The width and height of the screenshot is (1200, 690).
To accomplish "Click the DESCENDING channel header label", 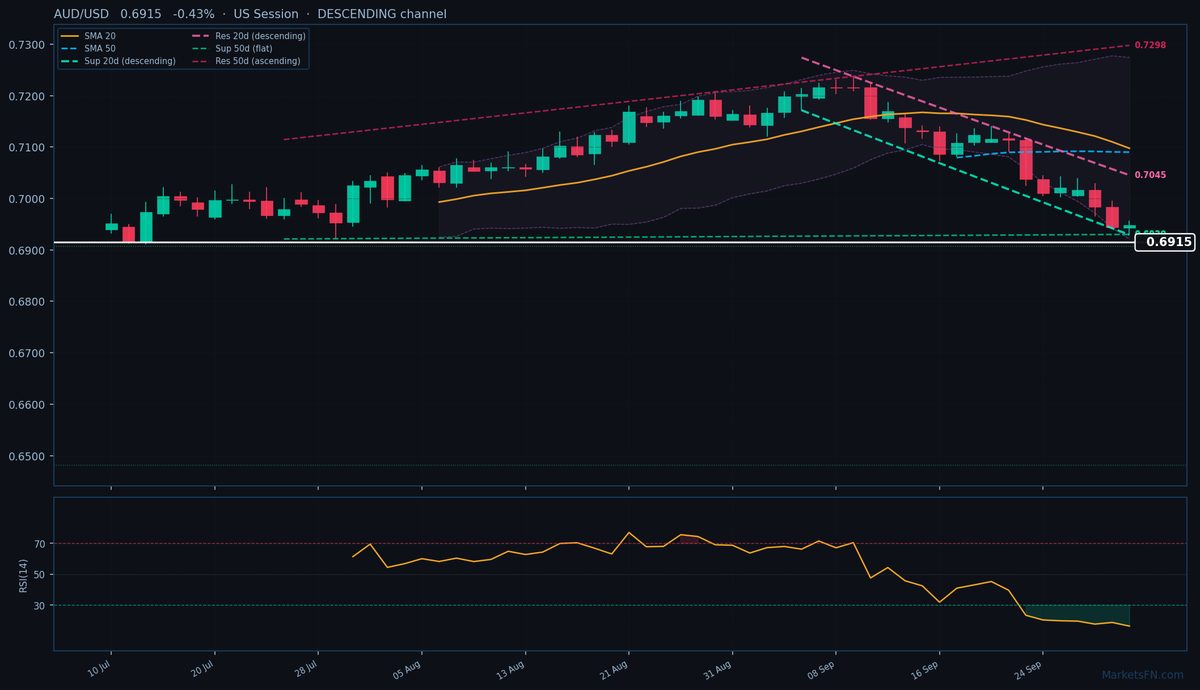I will pos(382,14).
